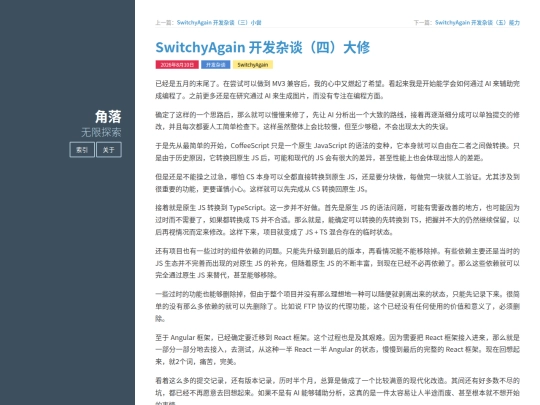Select the yellow SwitchyAgain tag

(x=253, y=65)
